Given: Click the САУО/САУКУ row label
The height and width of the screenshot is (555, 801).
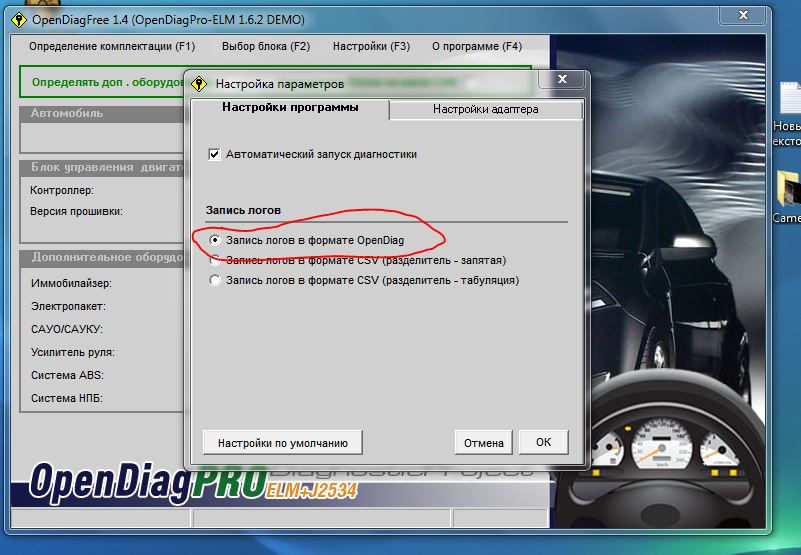Looking at the screenshot, I should 66,329.
